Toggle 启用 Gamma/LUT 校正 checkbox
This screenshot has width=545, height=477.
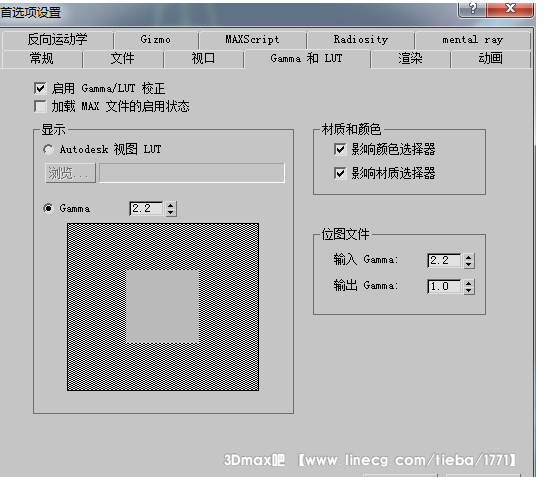(40, 88)
